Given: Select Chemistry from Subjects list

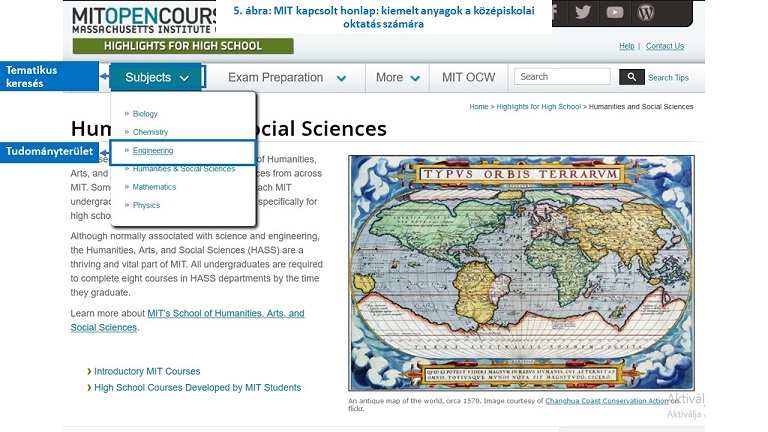Looking at the screenshot, I should [150, 132].
